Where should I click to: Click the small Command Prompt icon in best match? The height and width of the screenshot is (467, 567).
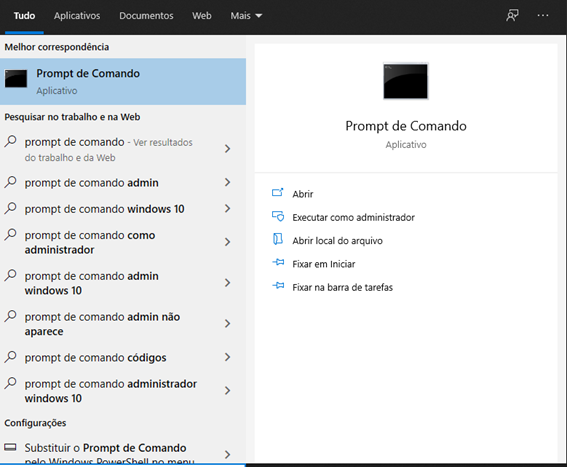(16, 78)
